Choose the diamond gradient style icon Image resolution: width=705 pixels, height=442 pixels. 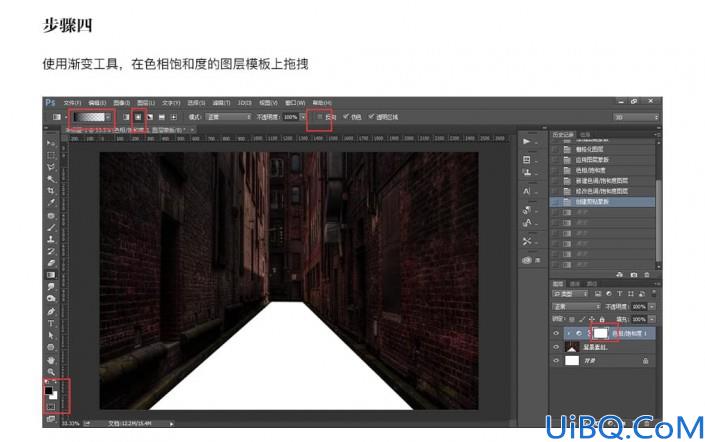(174, 117)
